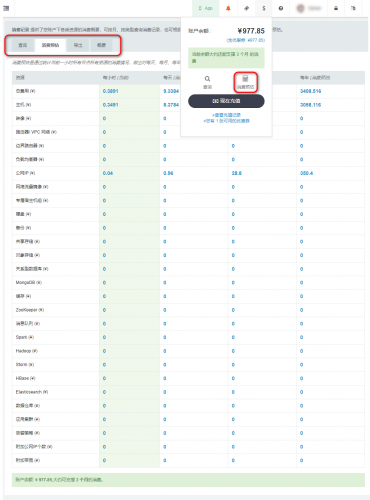The height and width of the screenshot is (500, 370).
Task: Click the 350.4 yearly value for 公网IP
Action: pos(306,173)
